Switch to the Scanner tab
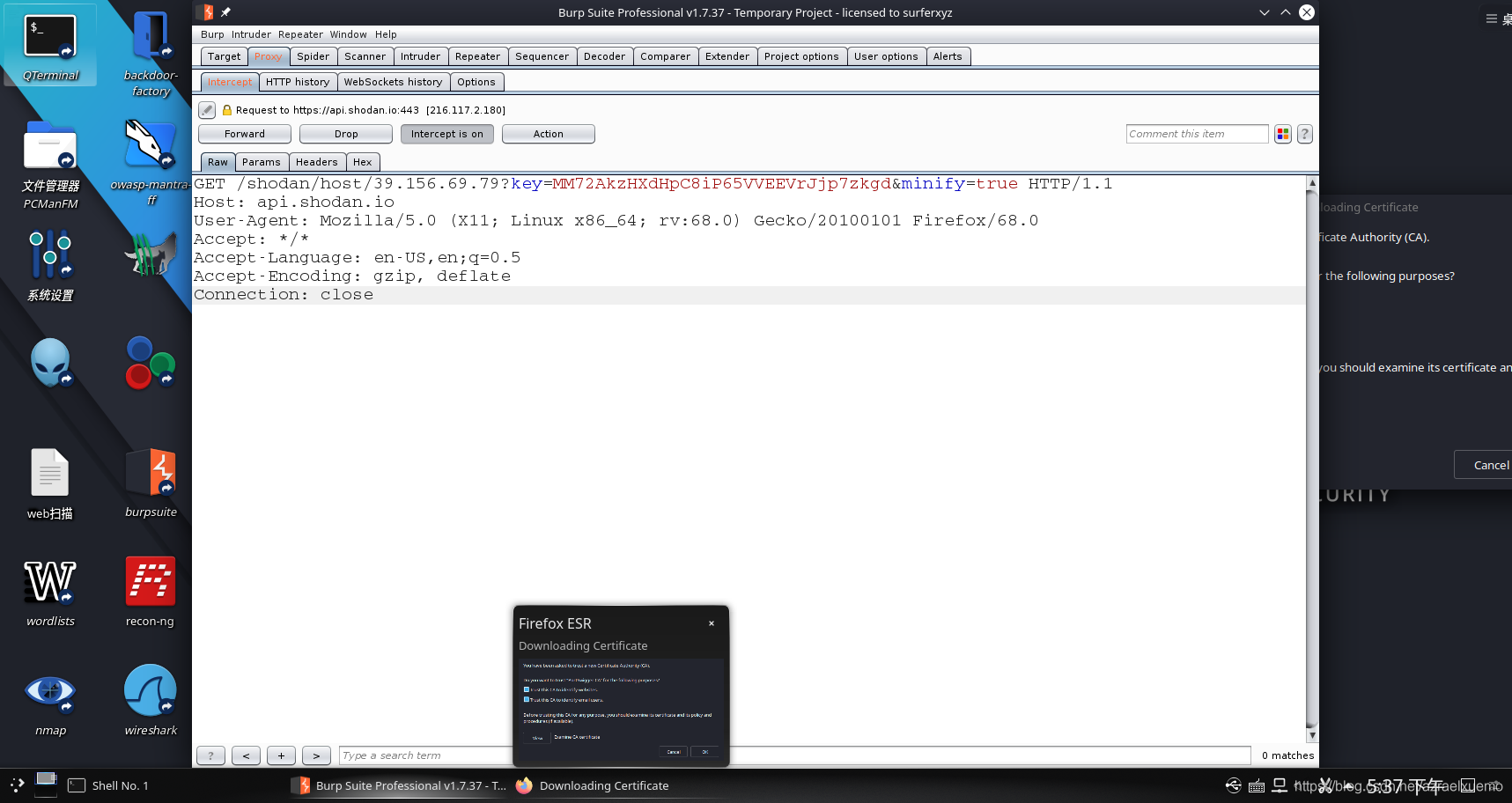Screen dimensions: 1512x803 click(365, 56)
